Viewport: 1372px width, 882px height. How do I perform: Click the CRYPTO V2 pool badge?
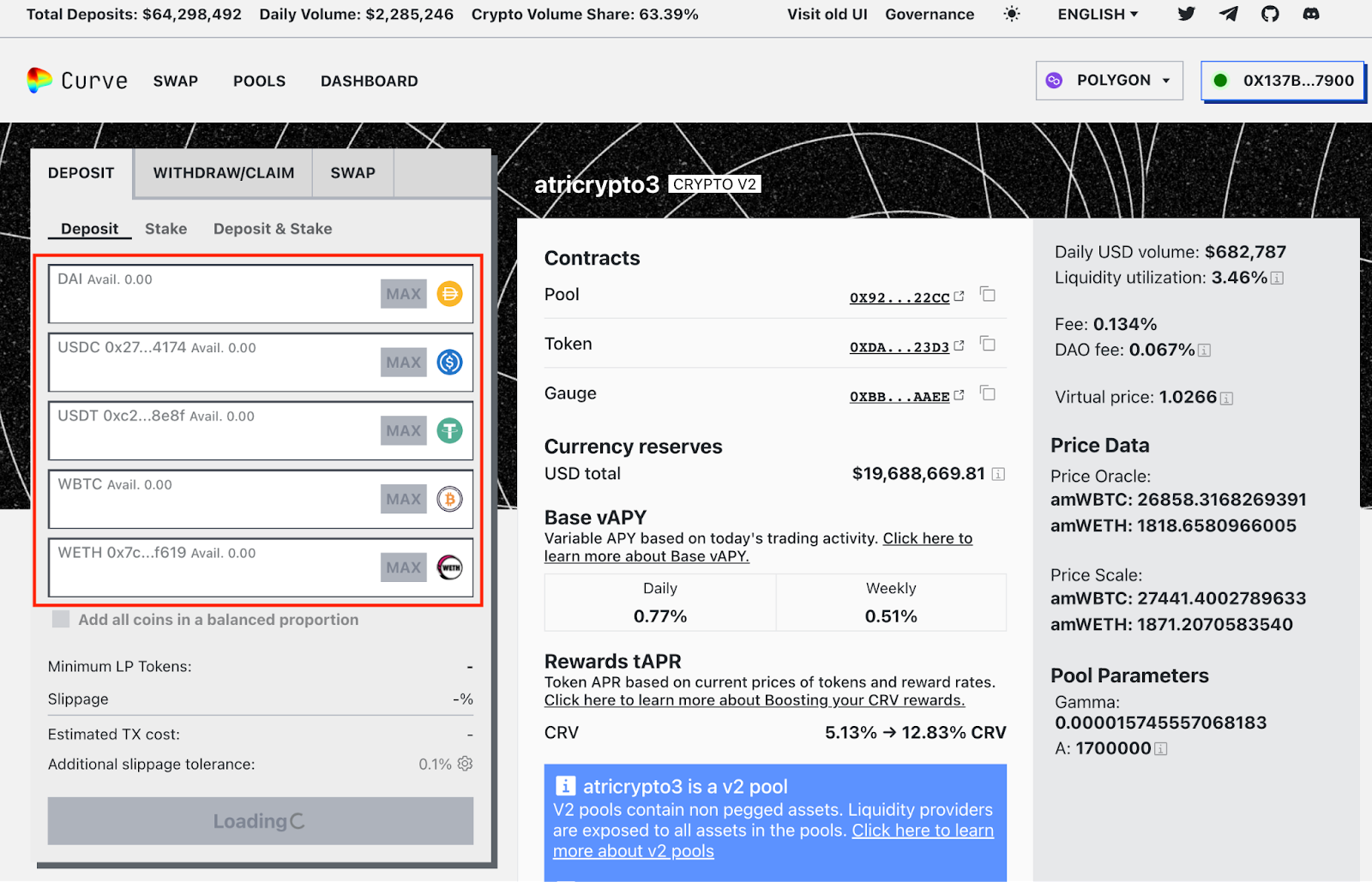715,184
